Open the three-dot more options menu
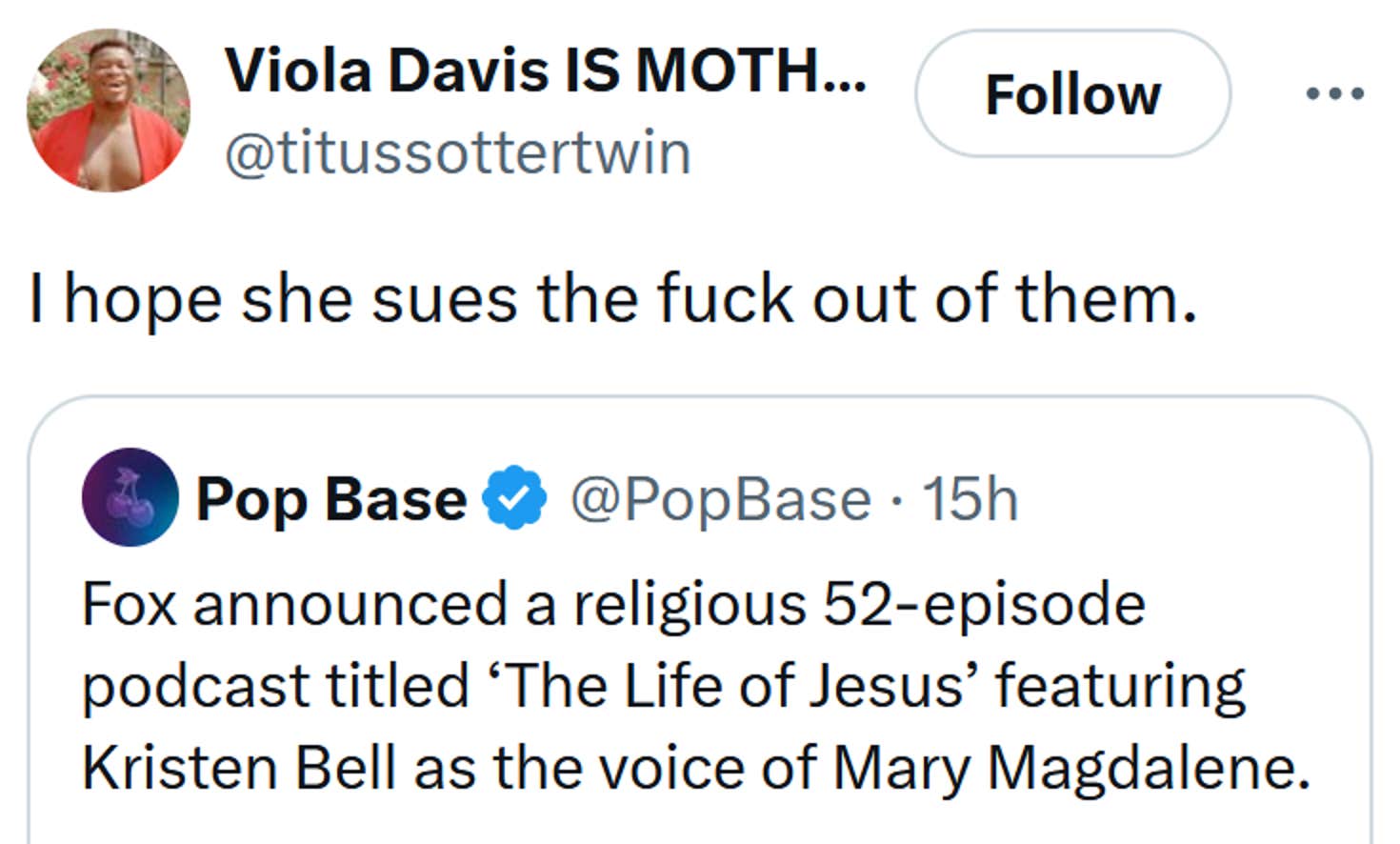The image size is (1400, 844). (1334, 94)
